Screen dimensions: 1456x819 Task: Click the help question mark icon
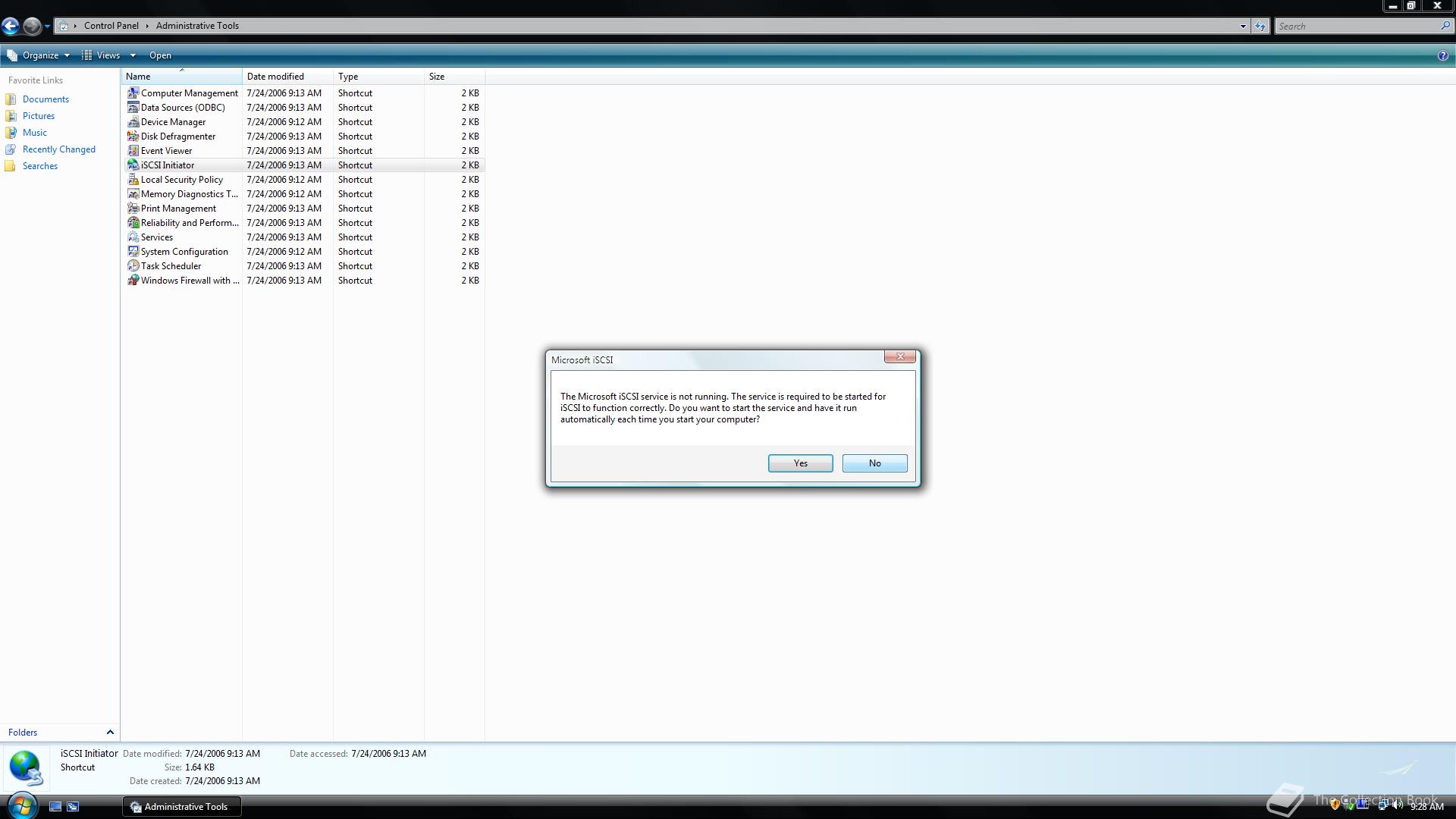coord(1442,55)
